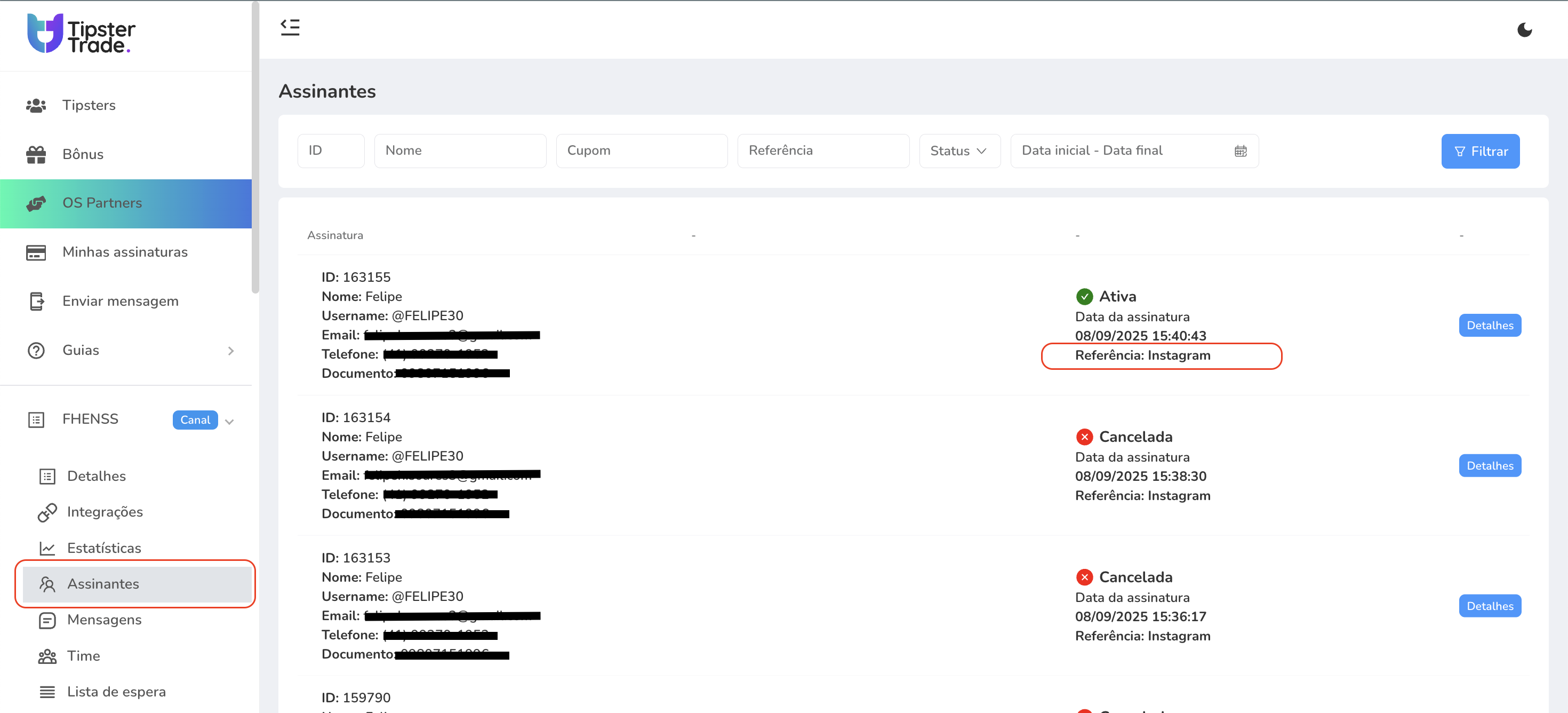The width and height of the screenshot is (1568, 713).
Task: Focus the Referência filter field
Action: click(x=823, y=151)
